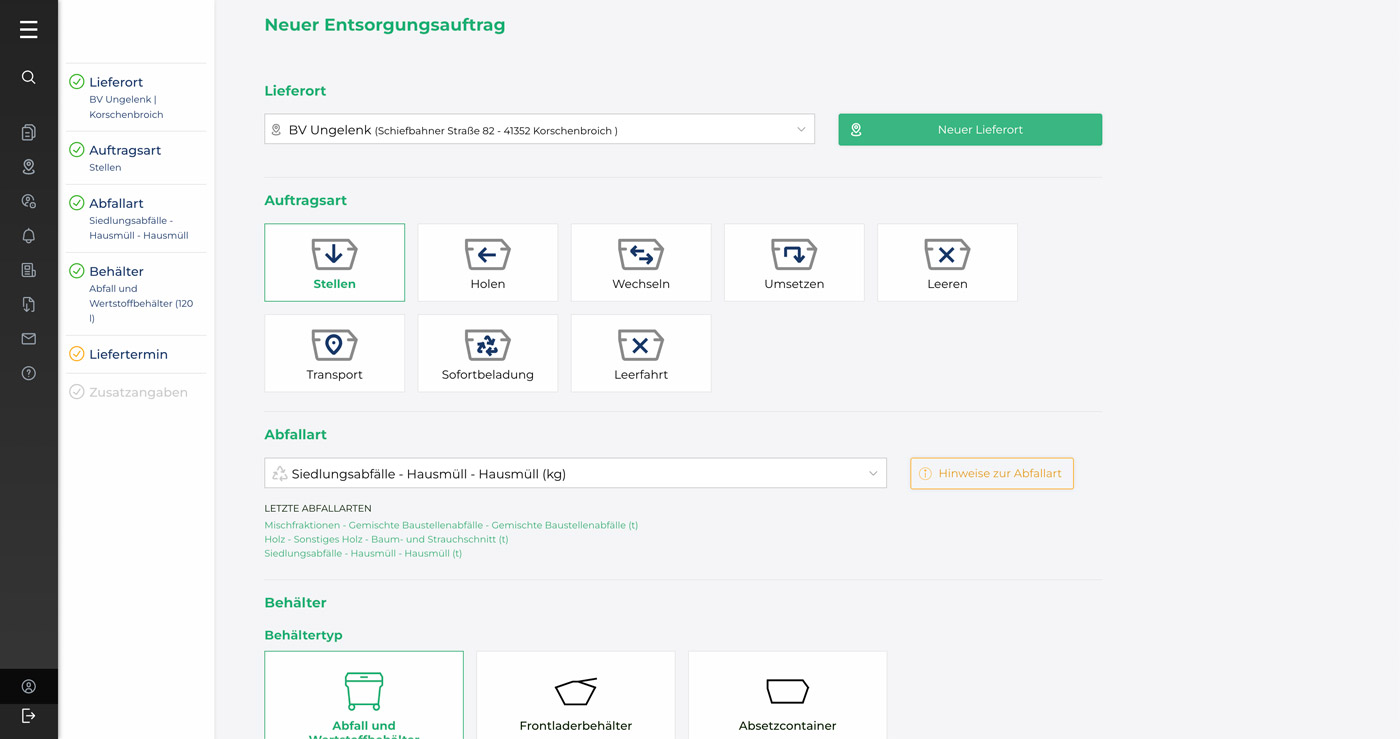Image resolution: width=1400 pixels, height=739 pixels.
Task: Open the help question mark icon
Action: (28, 374)
